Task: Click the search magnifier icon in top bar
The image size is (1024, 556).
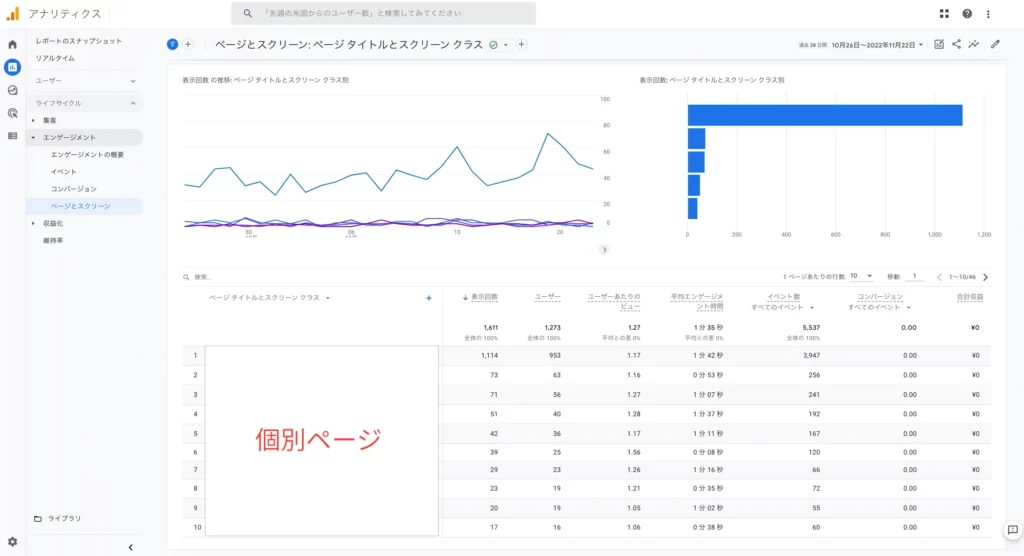Action: (x=248, y=13)
